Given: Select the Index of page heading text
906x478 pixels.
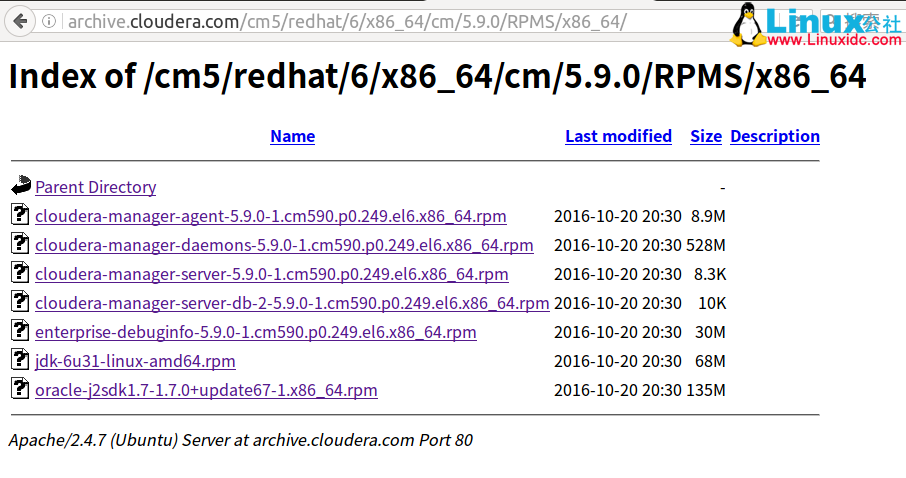Looking at the screenshot, I should pos(437,77).
